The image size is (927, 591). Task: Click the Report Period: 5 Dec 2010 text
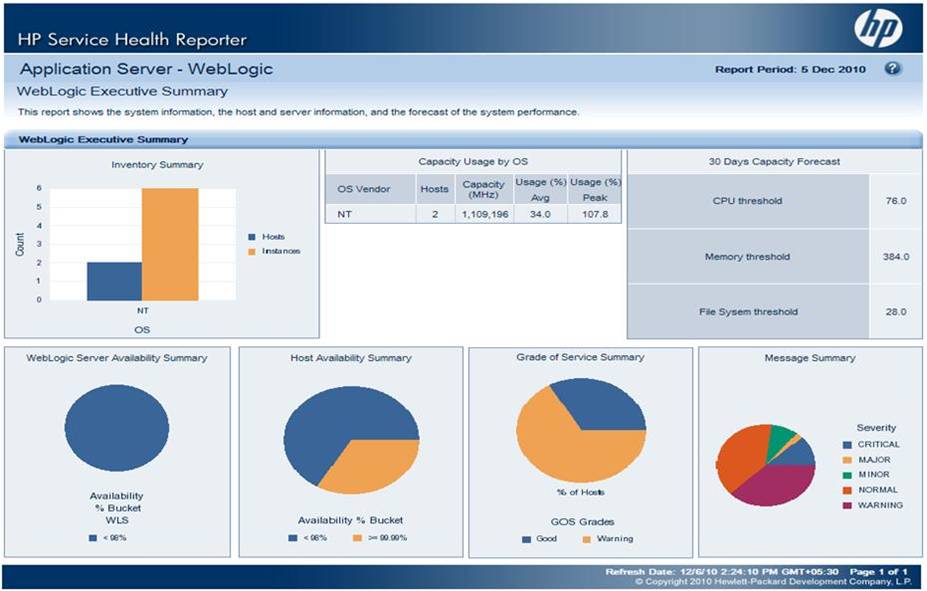(x=790, y=69)
